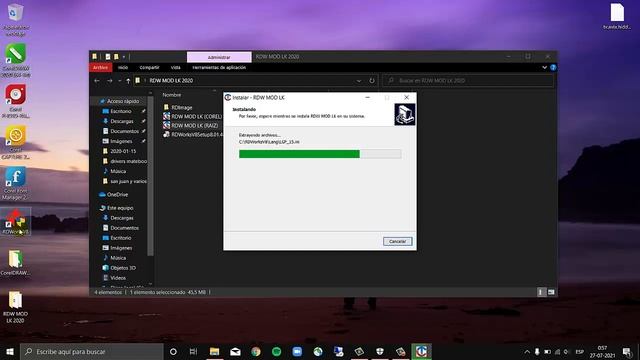Select RDW MOD LK (COREL) file
The width and height of the screenshot is (640, 360).
[x=196, y=116]
